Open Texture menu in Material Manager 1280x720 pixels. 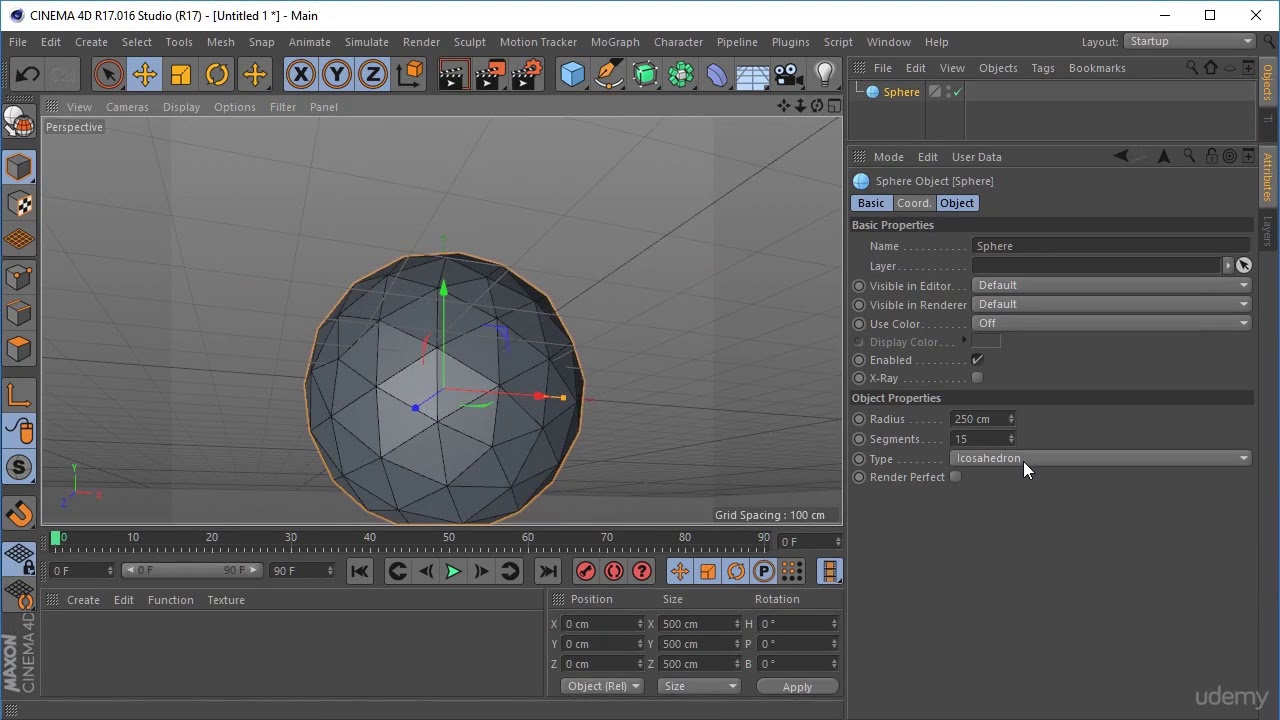click(x=226, y=600)
